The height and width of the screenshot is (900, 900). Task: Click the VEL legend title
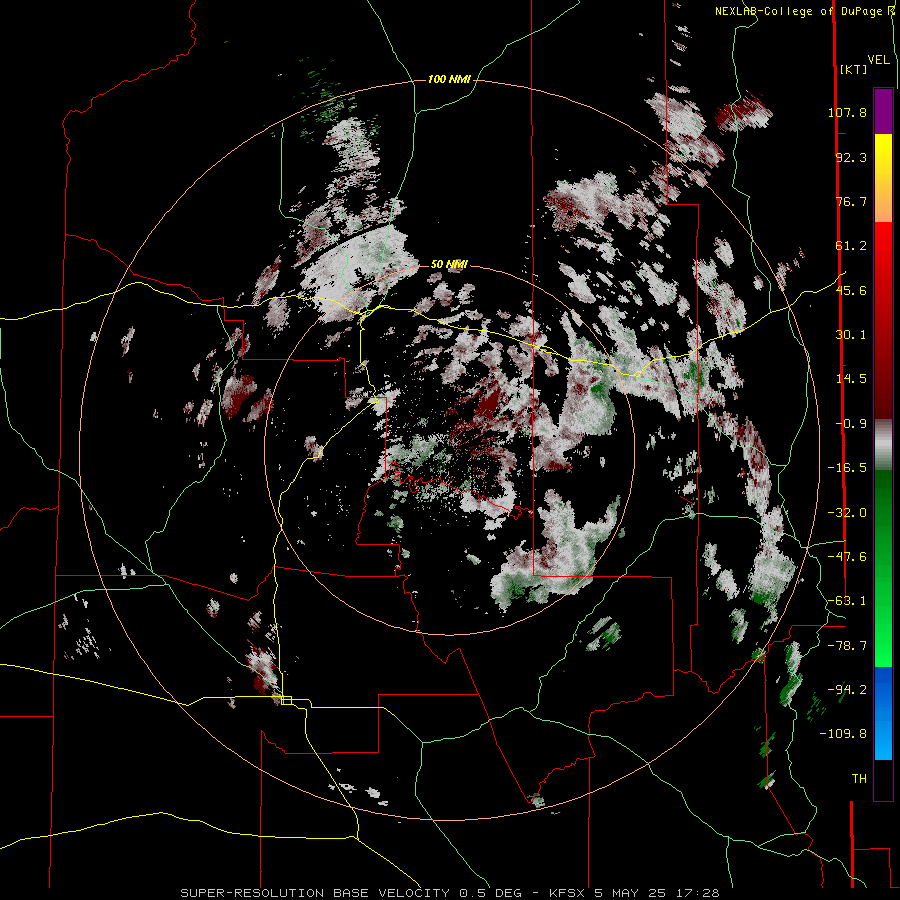pos(878,60)
